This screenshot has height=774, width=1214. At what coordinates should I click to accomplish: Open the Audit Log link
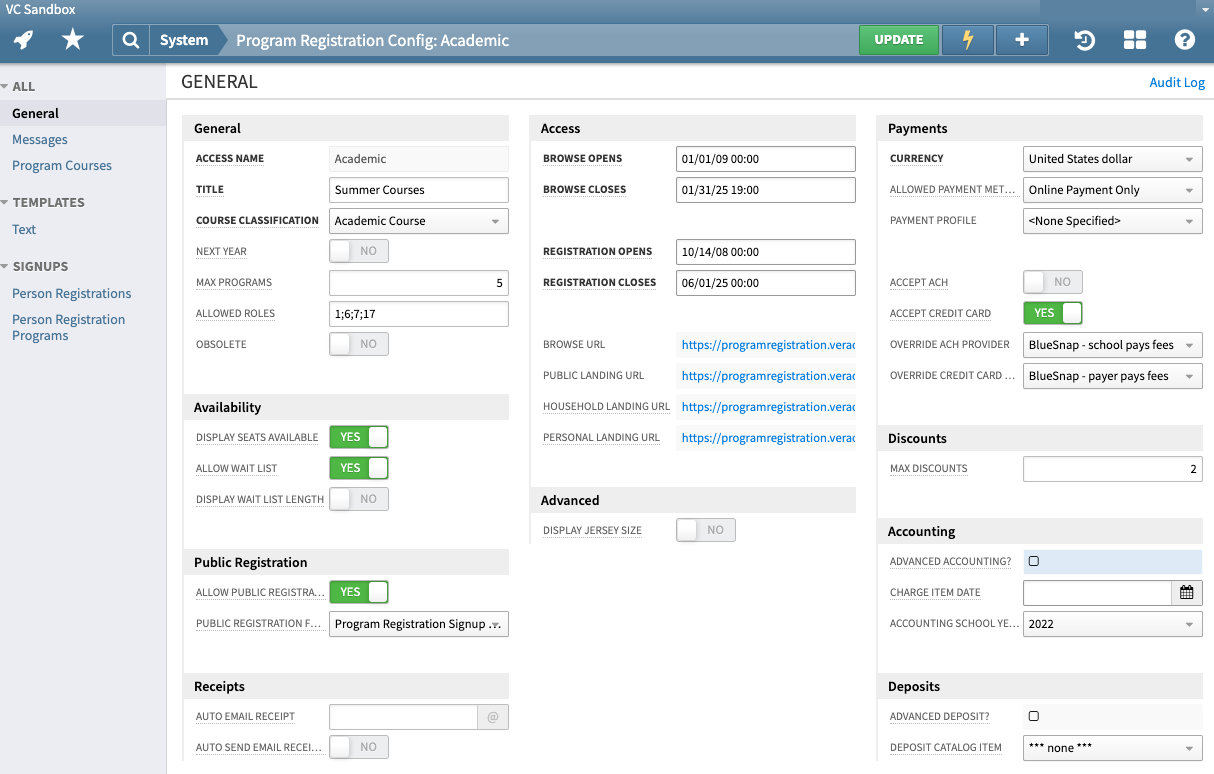(1177, 83)
